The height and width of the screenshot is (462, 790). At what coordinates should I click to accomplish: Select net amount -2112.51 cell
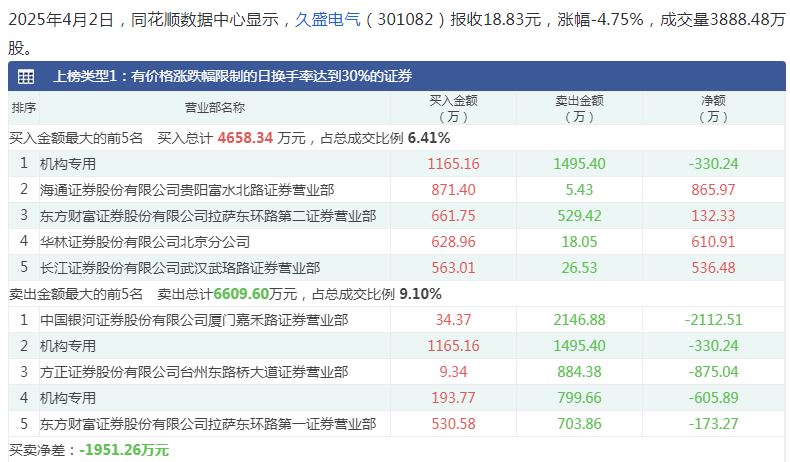[x=713, y=320]
